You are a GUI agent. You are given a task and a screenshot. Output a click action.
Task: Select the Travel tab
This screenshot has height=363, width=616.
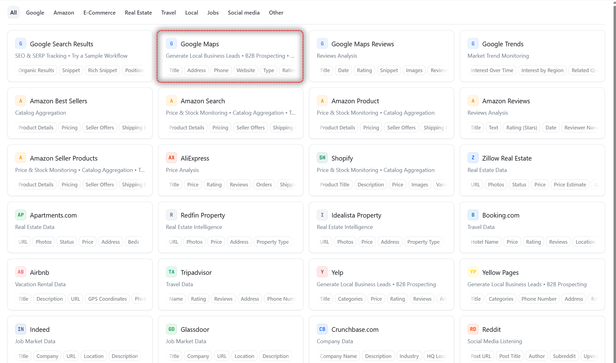click(169, 13)
